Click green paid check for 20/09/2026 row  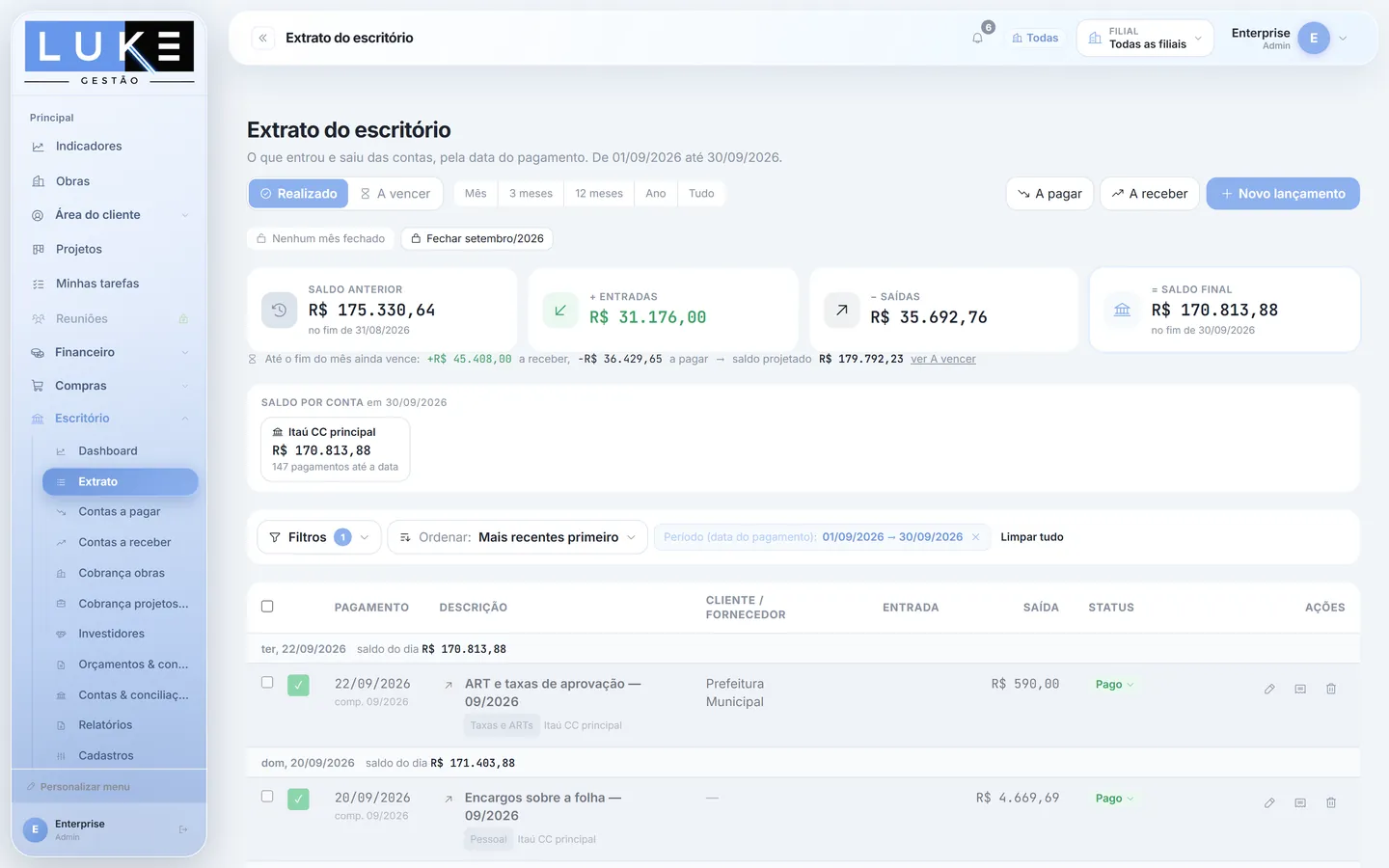[298, 800]
